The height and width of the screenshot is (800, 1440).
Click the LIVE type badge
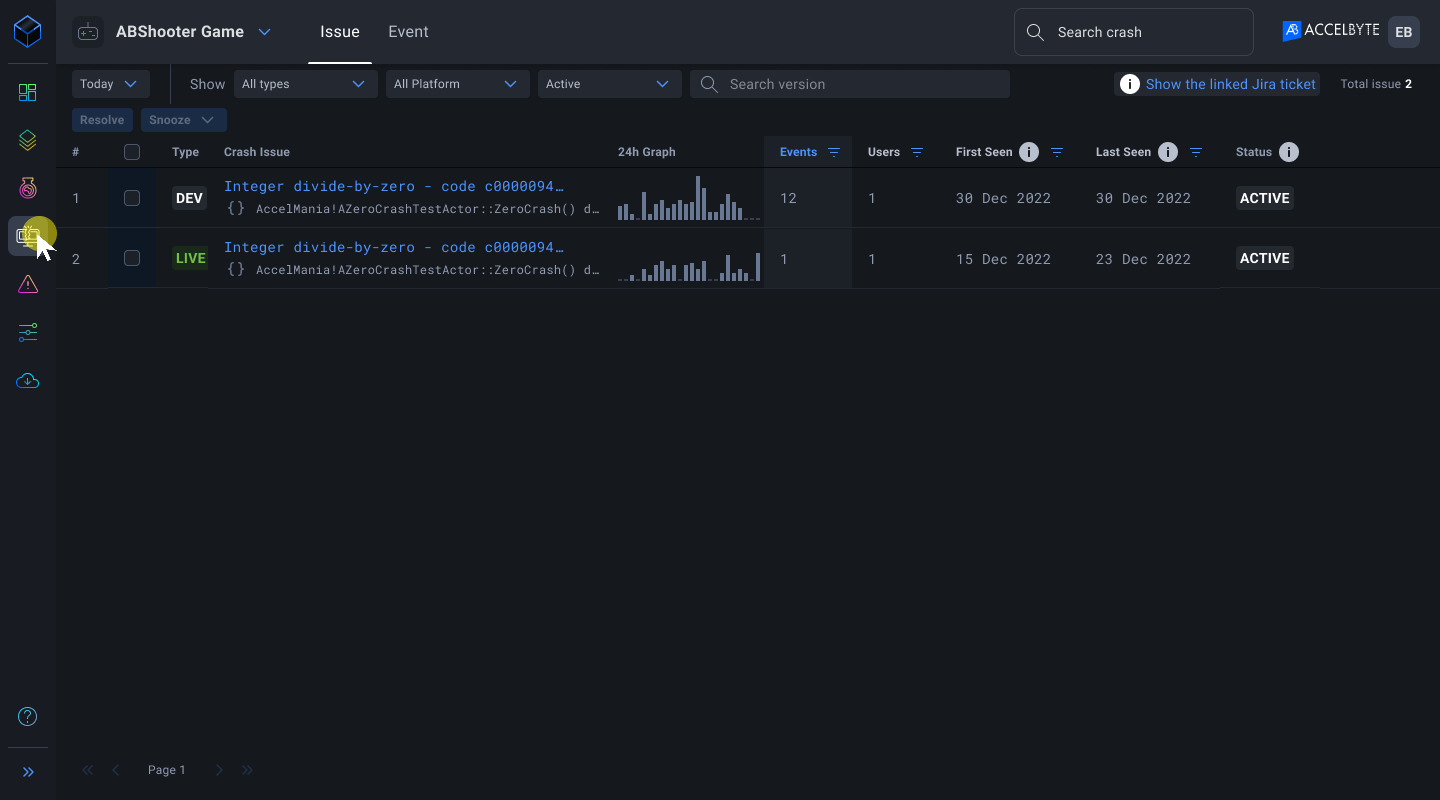(x=189, y=258)
